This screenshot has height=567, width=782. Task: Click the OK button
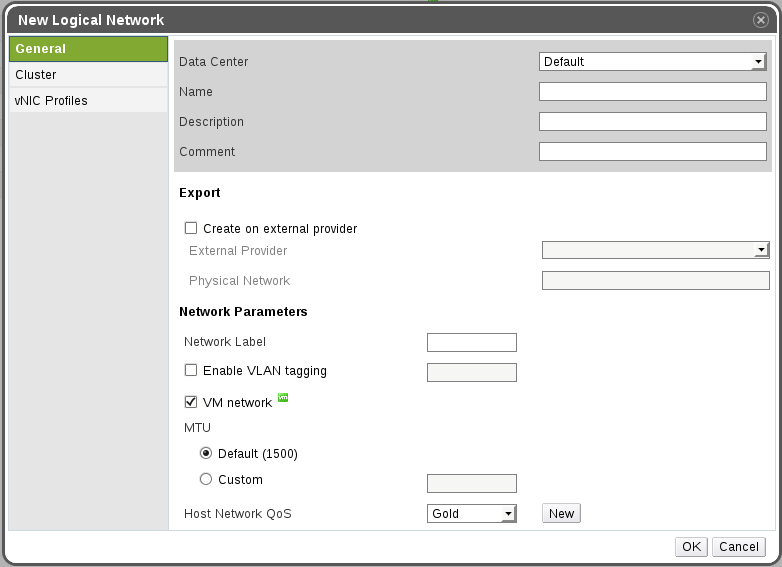point(692,547)
